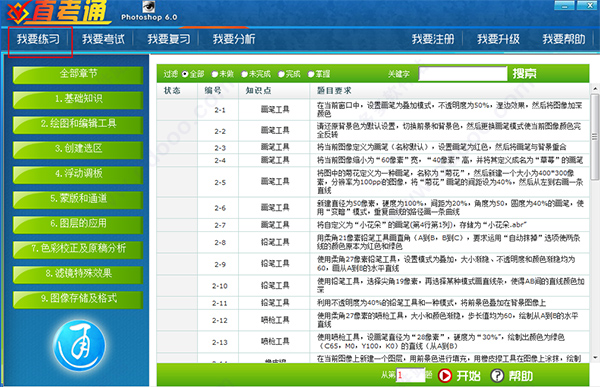Image resolution: width=600 pixels, height=387 pixels.
Task: Select question row 2-9
Action: coord(373,264)
